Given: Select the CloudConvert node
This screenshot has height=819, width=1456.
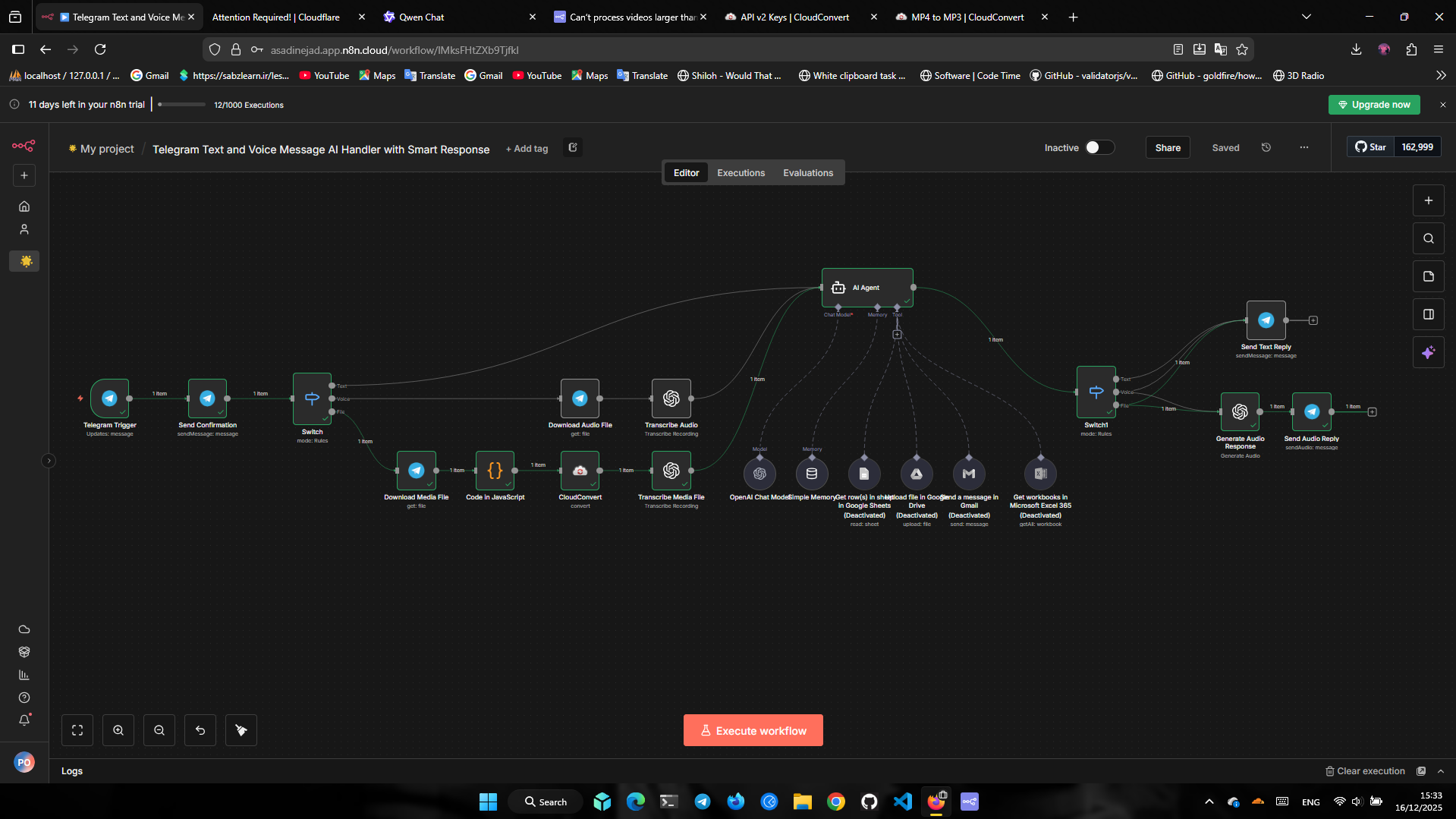Looking at the screenshot, I should pos(580,471).
